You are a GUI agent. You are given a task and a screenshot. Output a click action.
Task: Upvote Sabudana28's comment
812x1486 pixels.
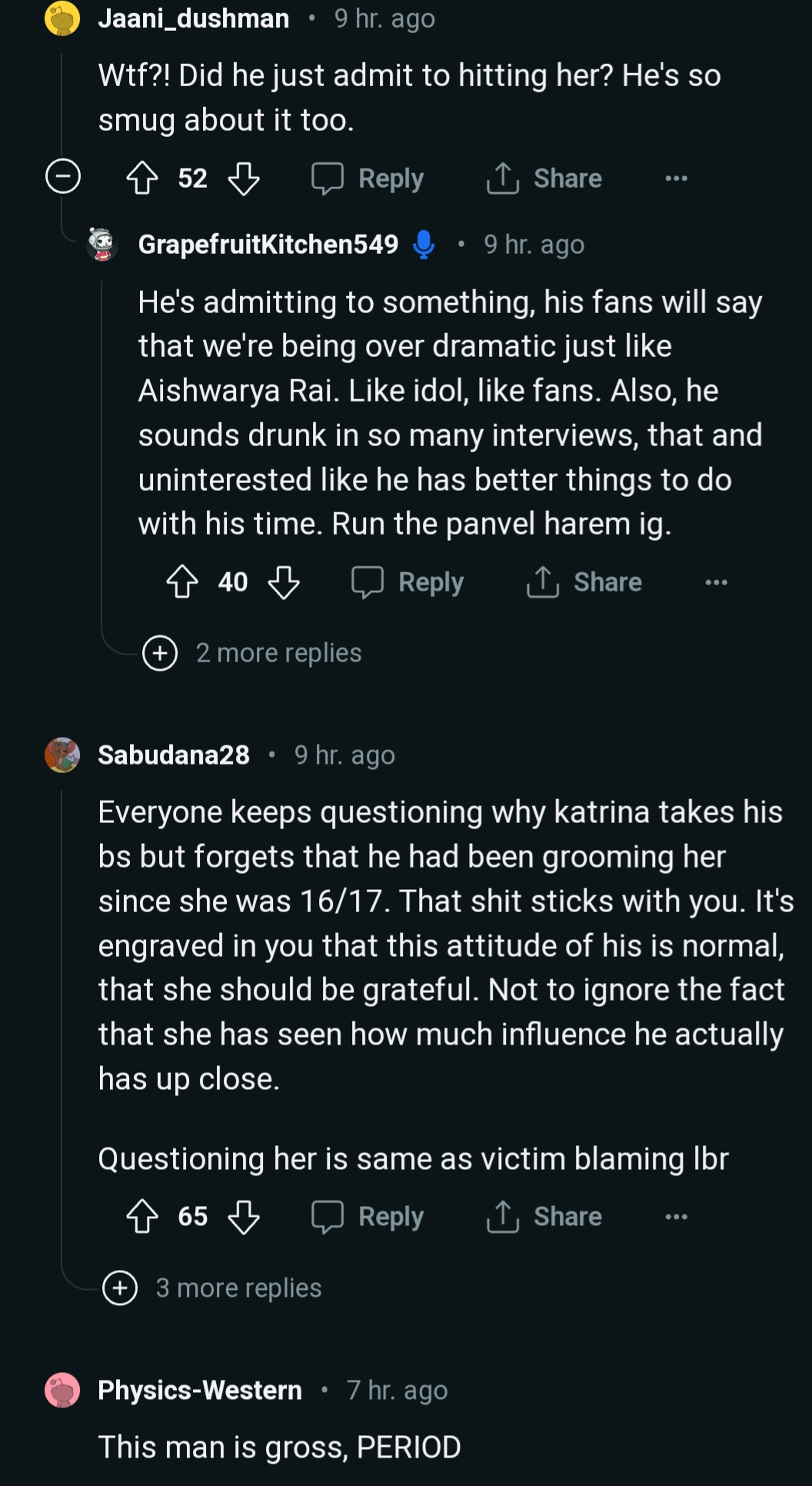point(142,1217)
